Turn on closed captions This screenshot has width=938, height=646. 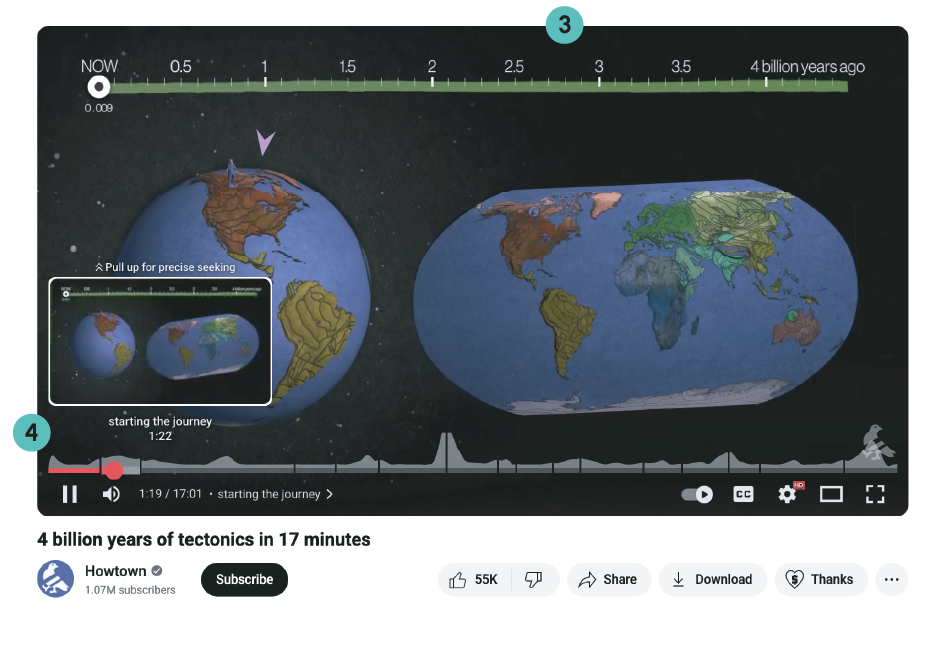(x=743, y=494)
